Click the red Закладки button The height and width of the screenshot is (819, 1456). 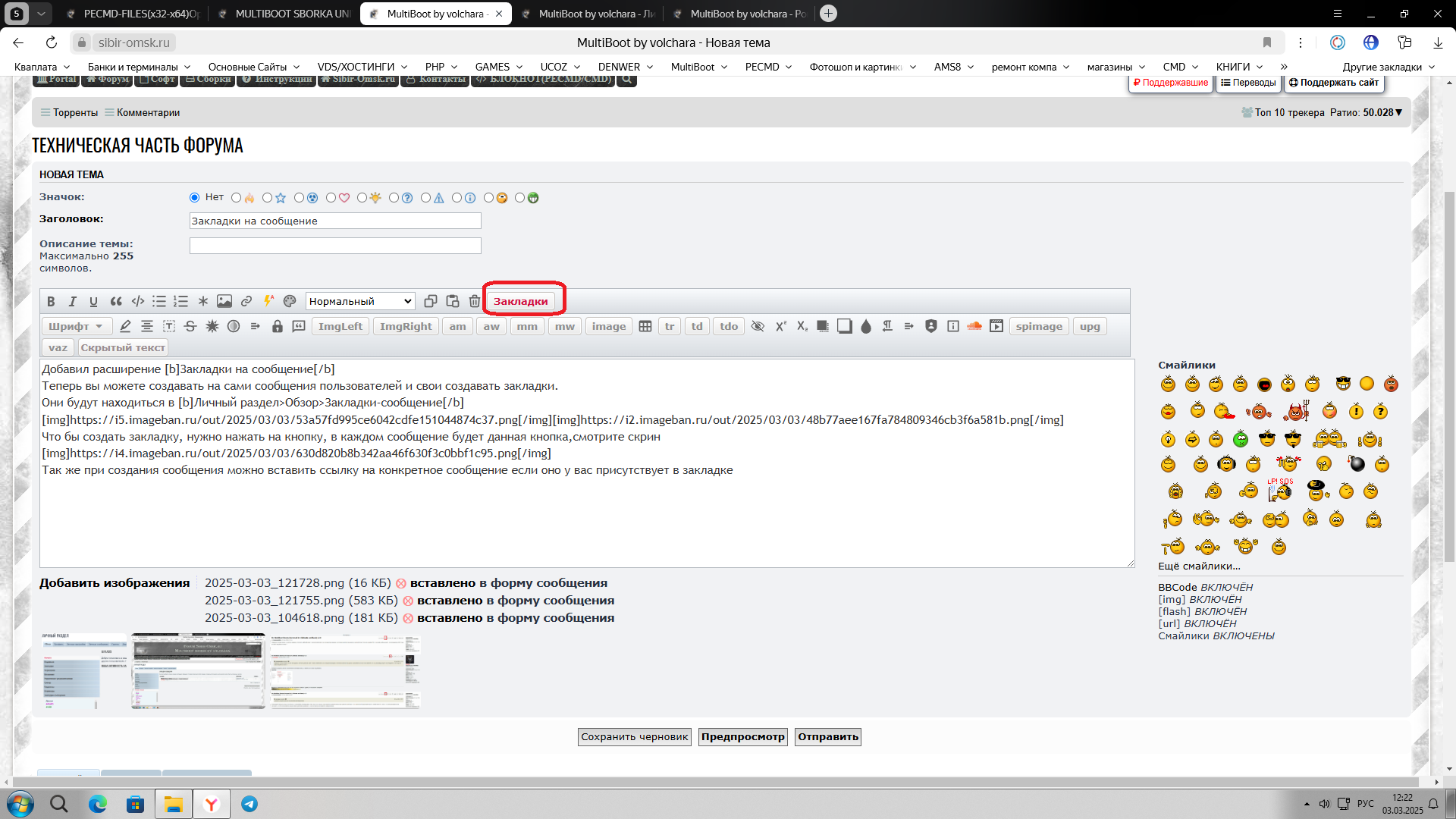(x=520, y=301)
